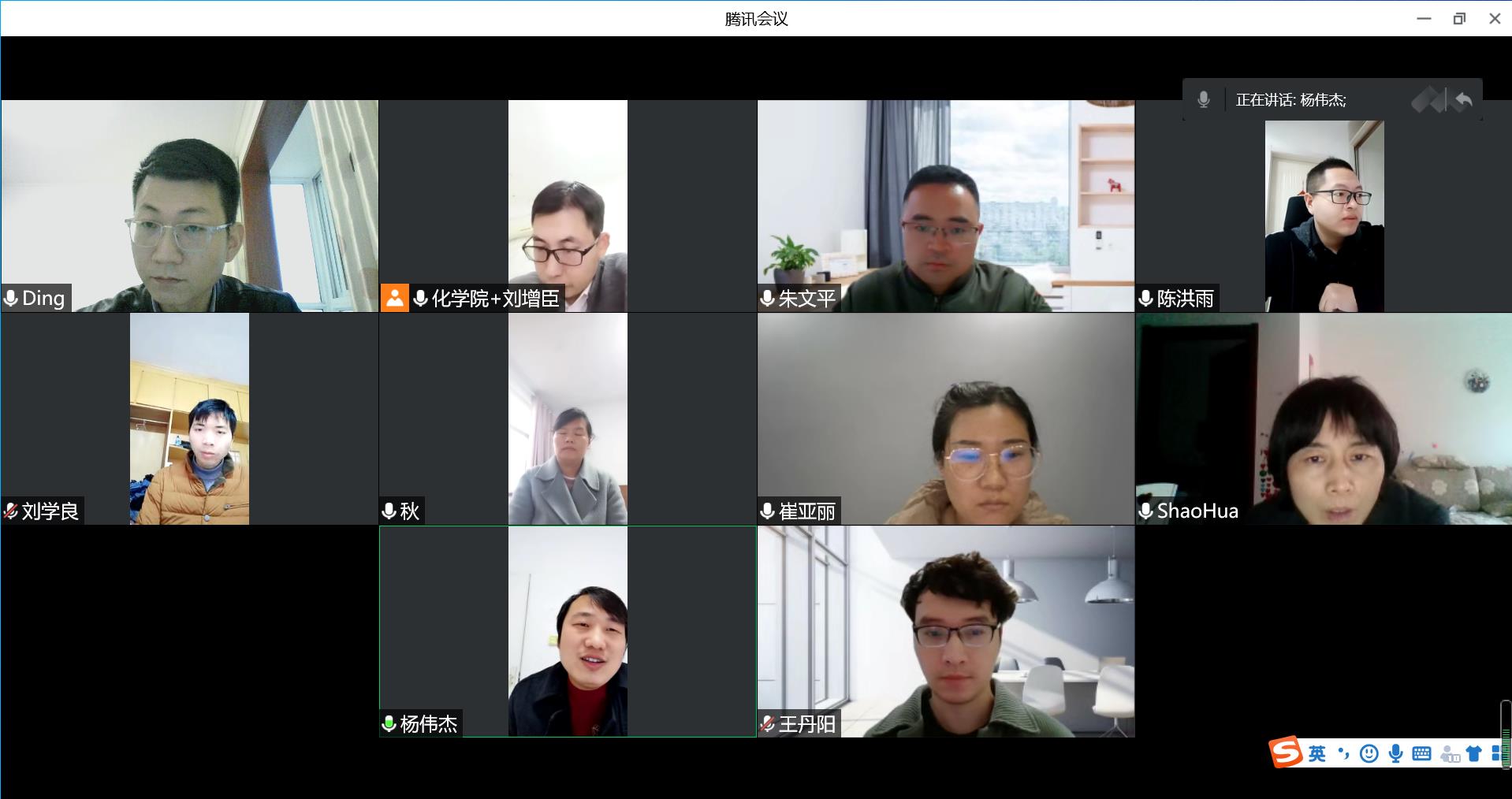This screenshot has height=799, width=1512.
Task: Open the skin shirt icon on the Sogou bar
Action: tap(1473, 754)
